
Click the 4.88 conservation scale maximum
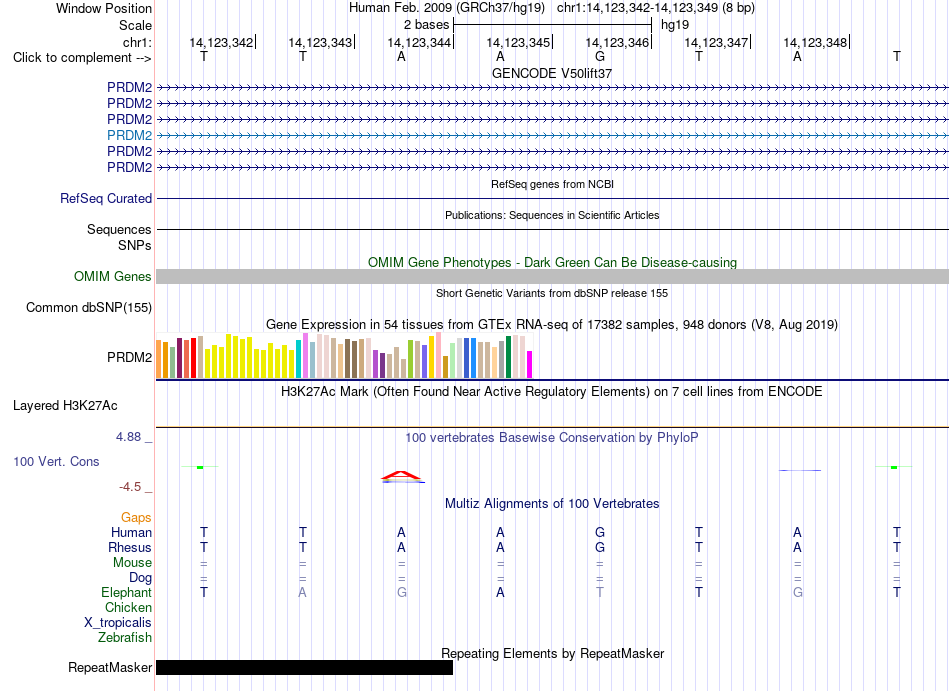pyautogui.click(x=128, y=437)
